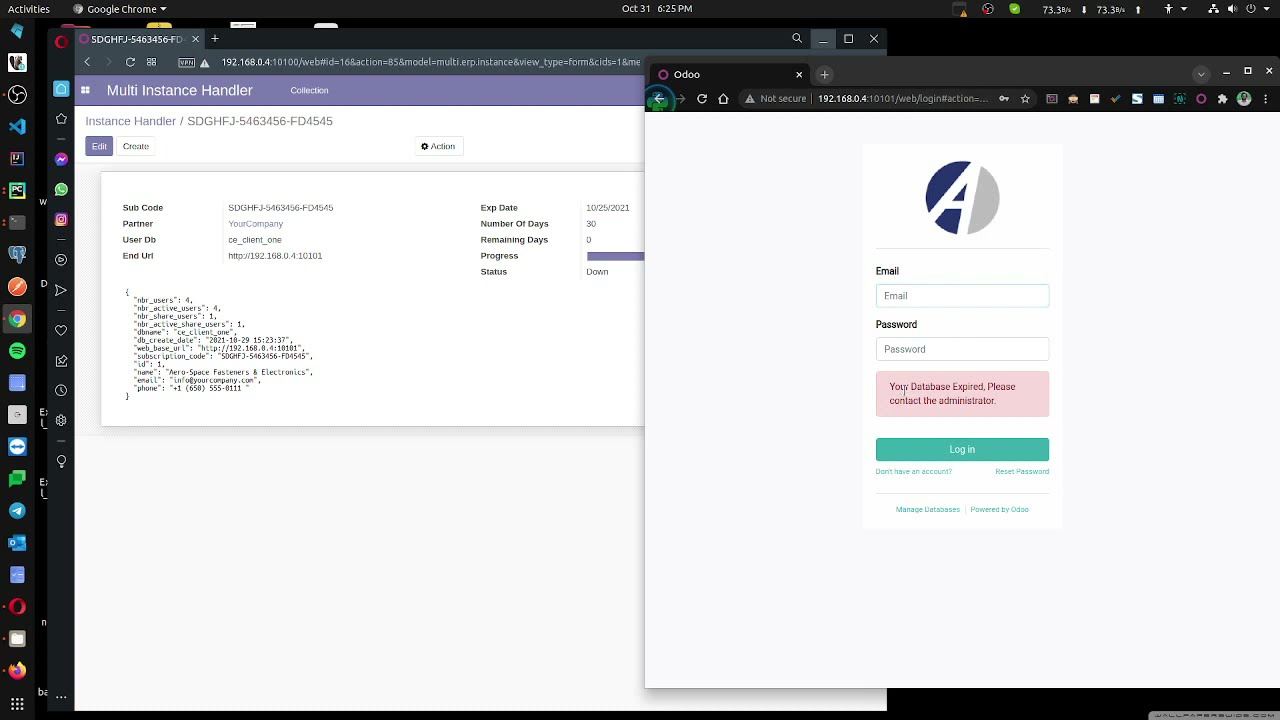Reload the Opera page
Viewport: 1280px width, 720px height.
click(x=130, y=62)
